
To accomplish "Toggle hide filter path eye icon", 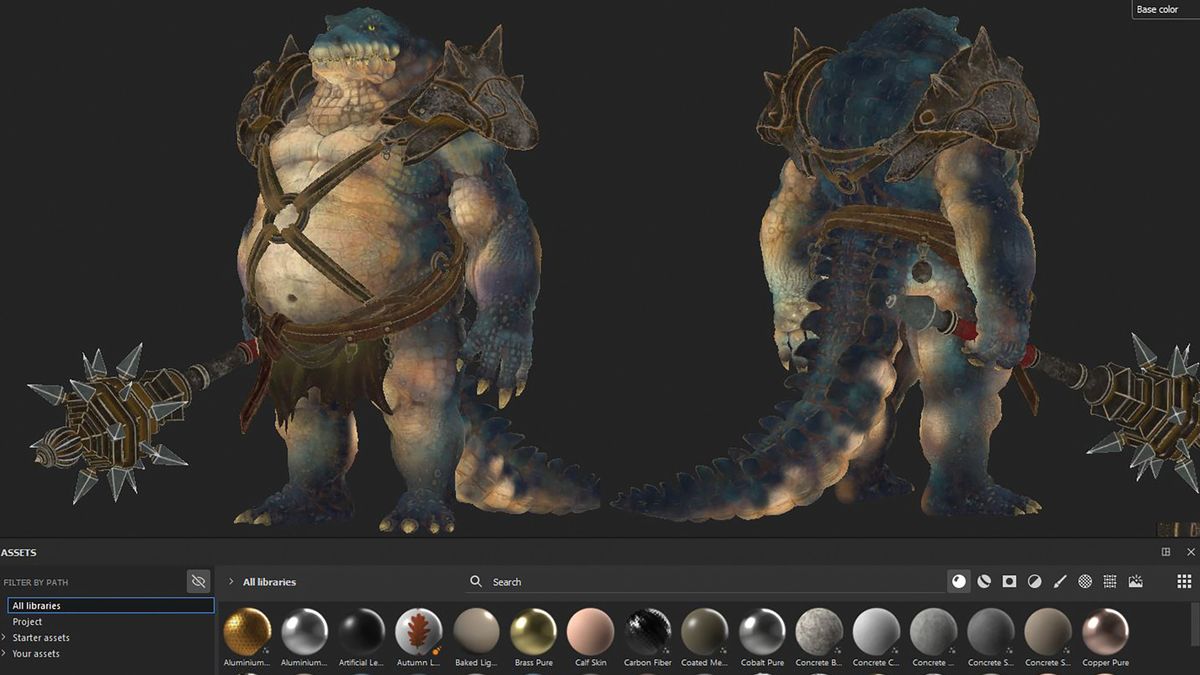I will 199,581.
